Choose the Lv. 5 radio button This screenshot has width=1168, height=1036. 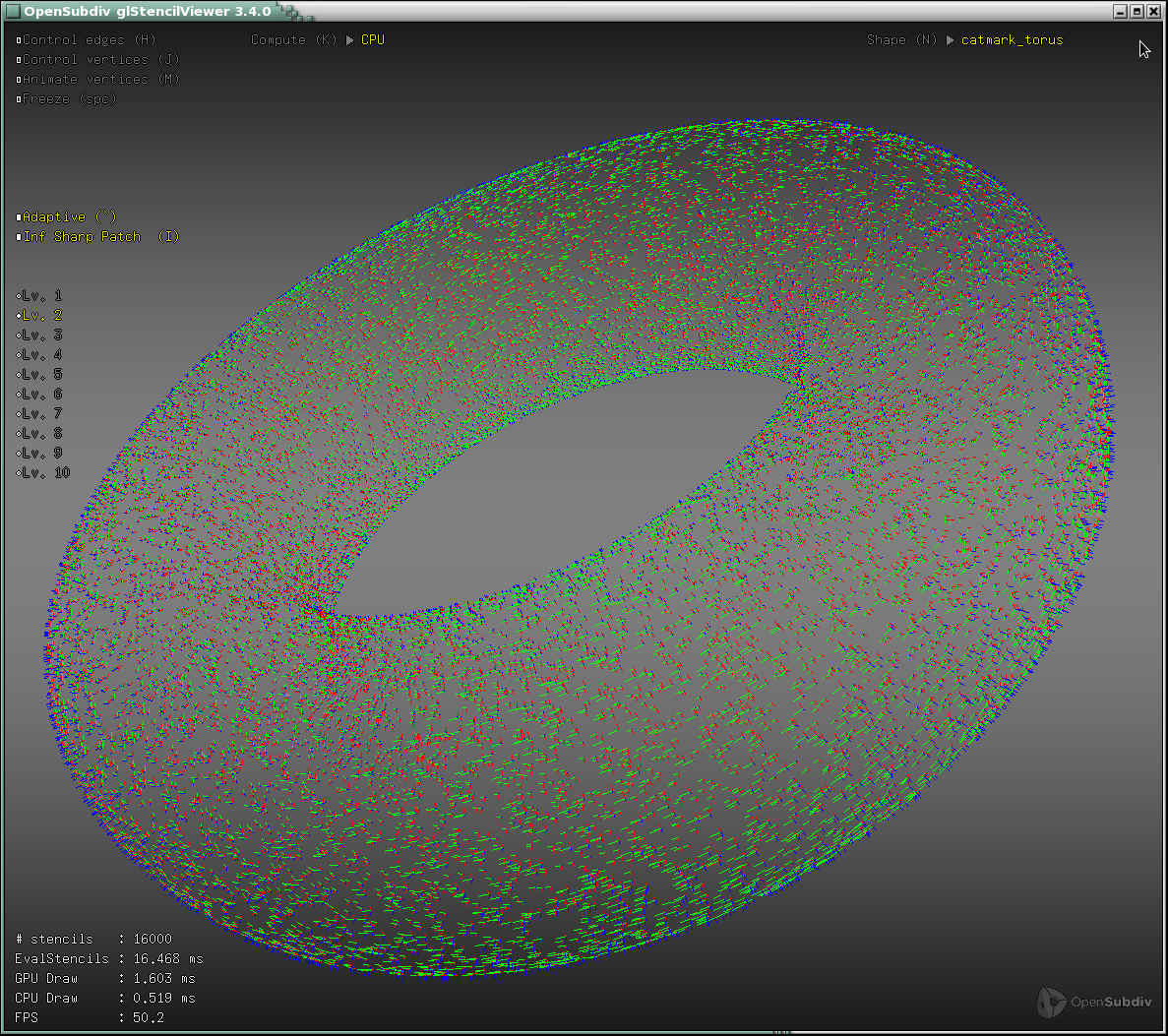pyautogui.click(x=19, y=375)
